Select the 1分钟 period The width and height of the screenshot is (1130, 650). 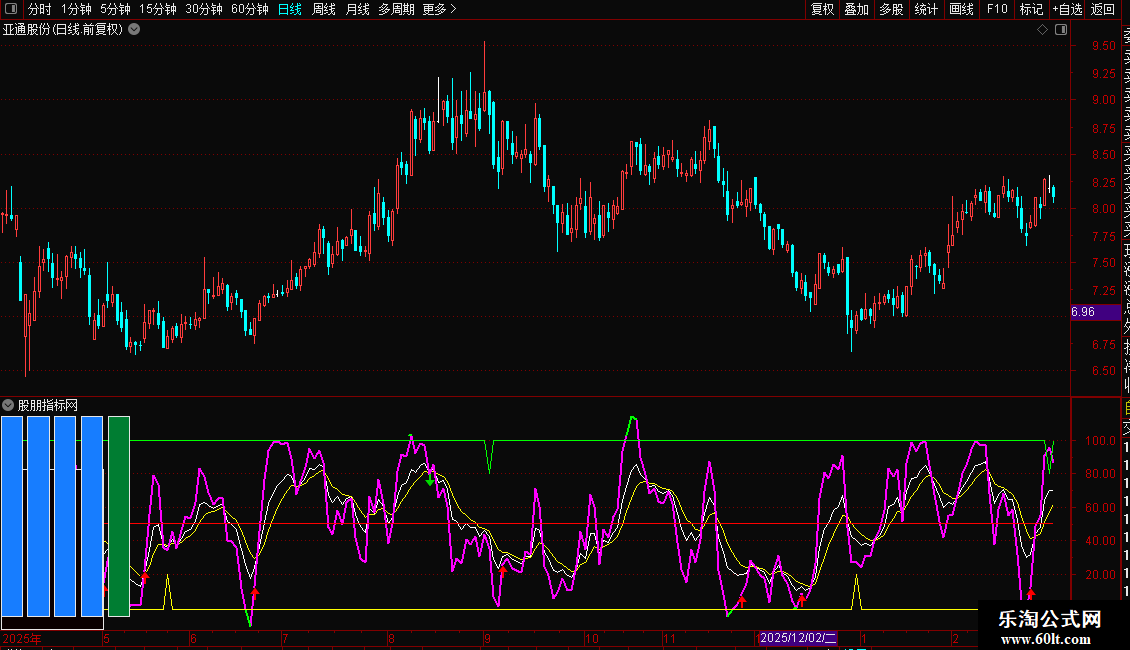point(76,9)
